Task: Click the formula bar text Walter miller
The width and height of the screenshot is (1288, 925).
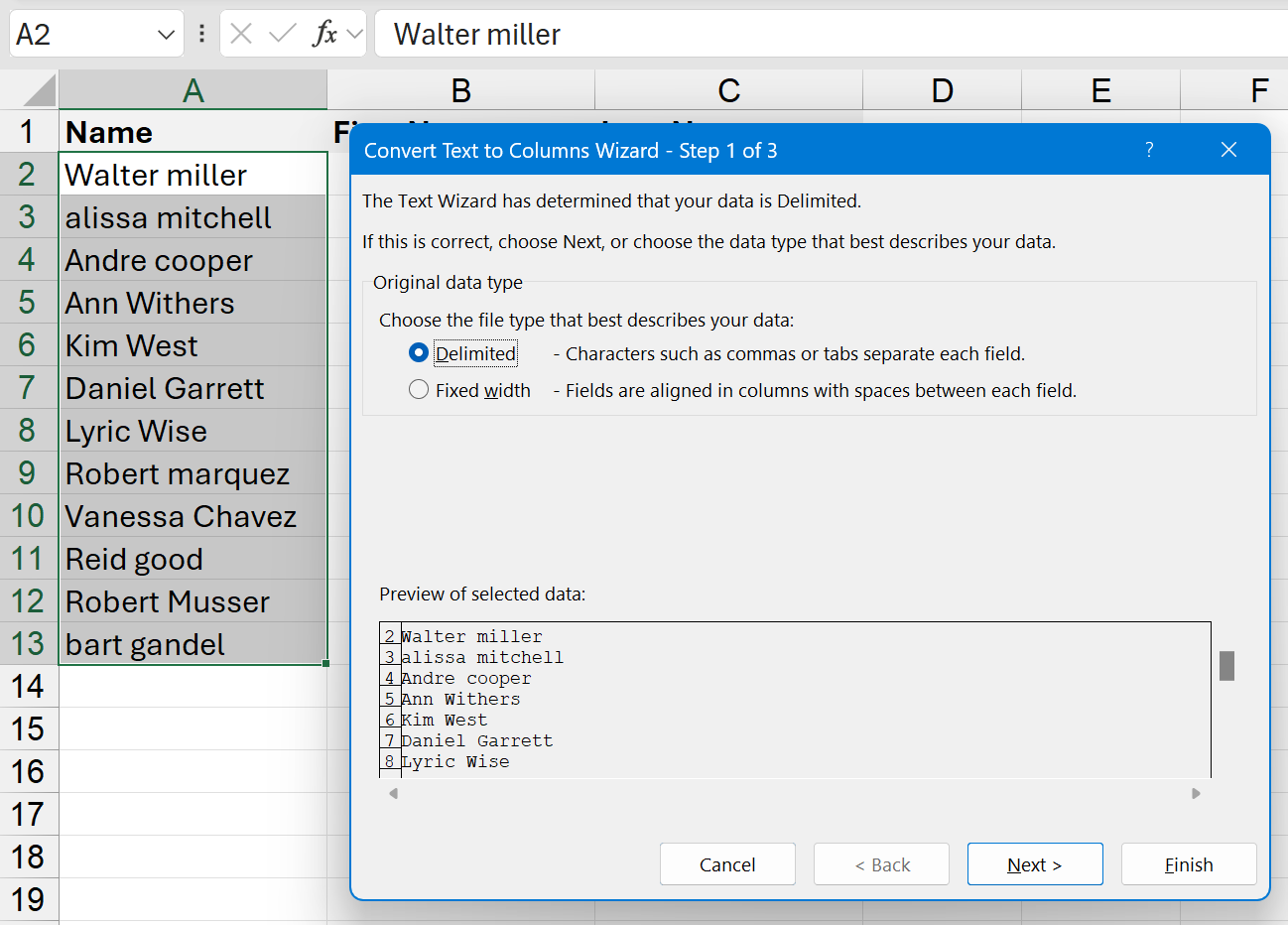Action: coord(477,35)
